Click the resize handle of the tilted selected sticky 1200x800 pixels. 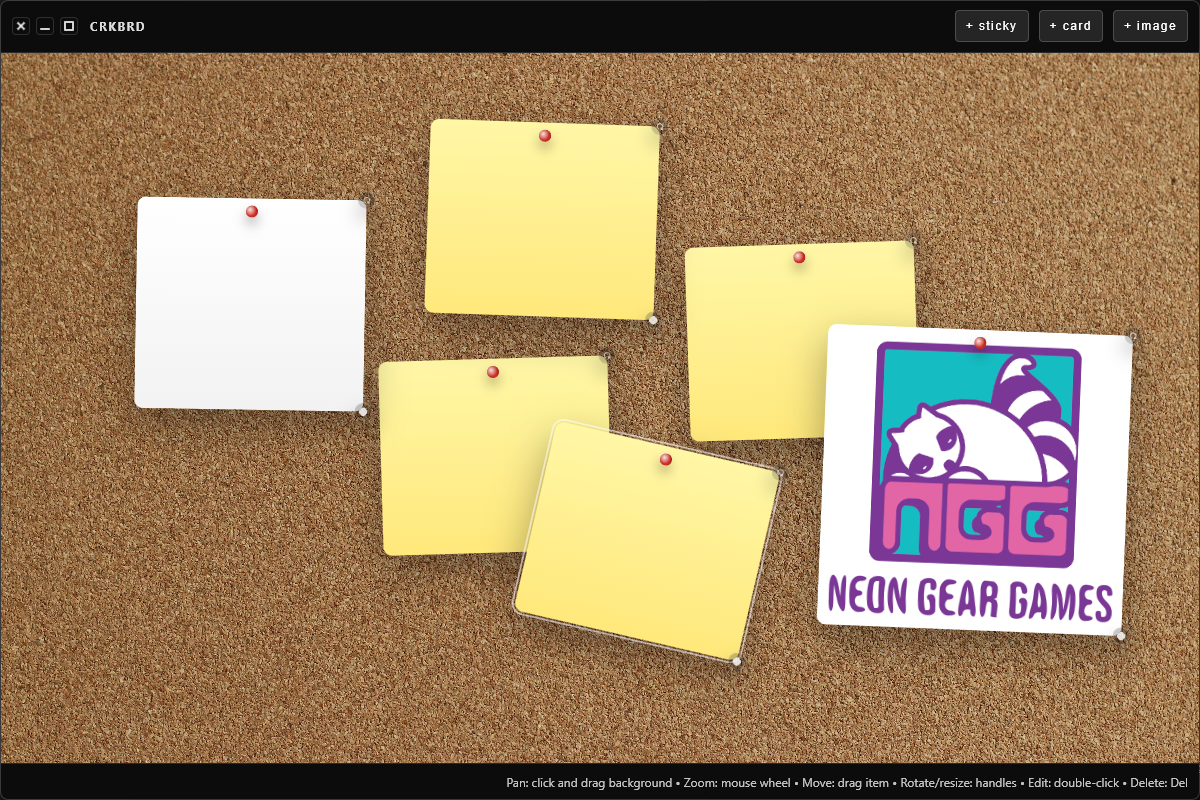(x=737, y=660)
